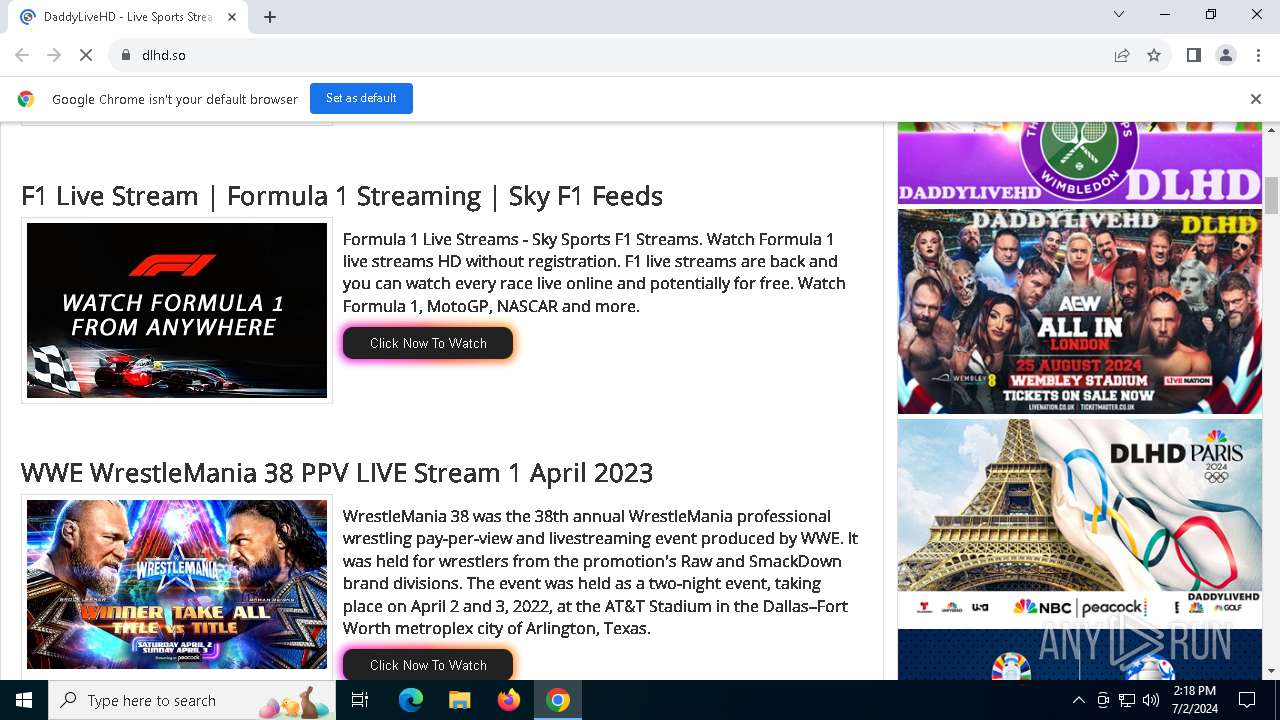Click Now To Watch Formula 1
1280x720 pixels.
[428, 343]
